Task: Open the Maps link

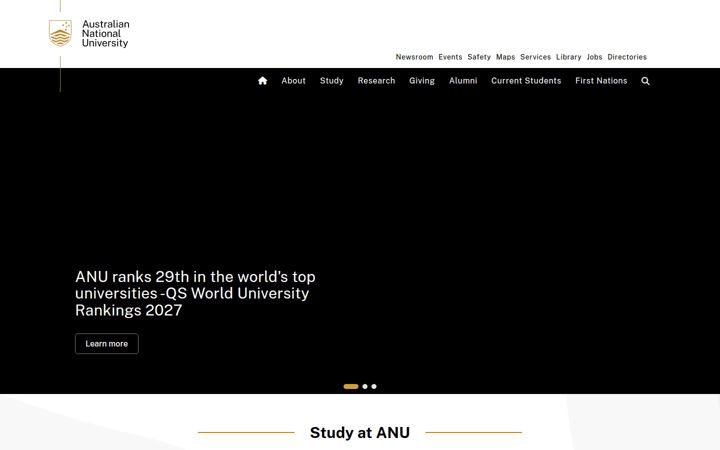Action: (x=505, y=57)
